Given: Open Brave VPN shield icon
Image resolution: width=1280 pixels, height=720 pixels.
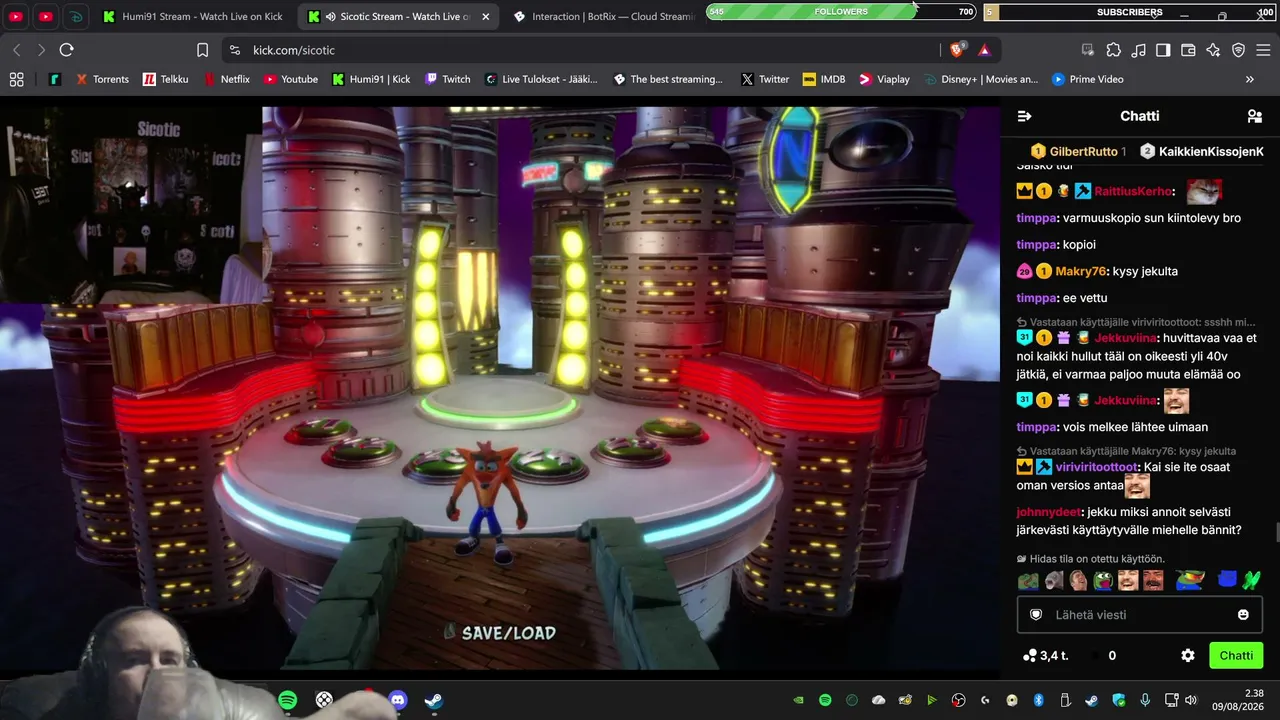Looking at the screenshot, I should tap(1238, 50).
